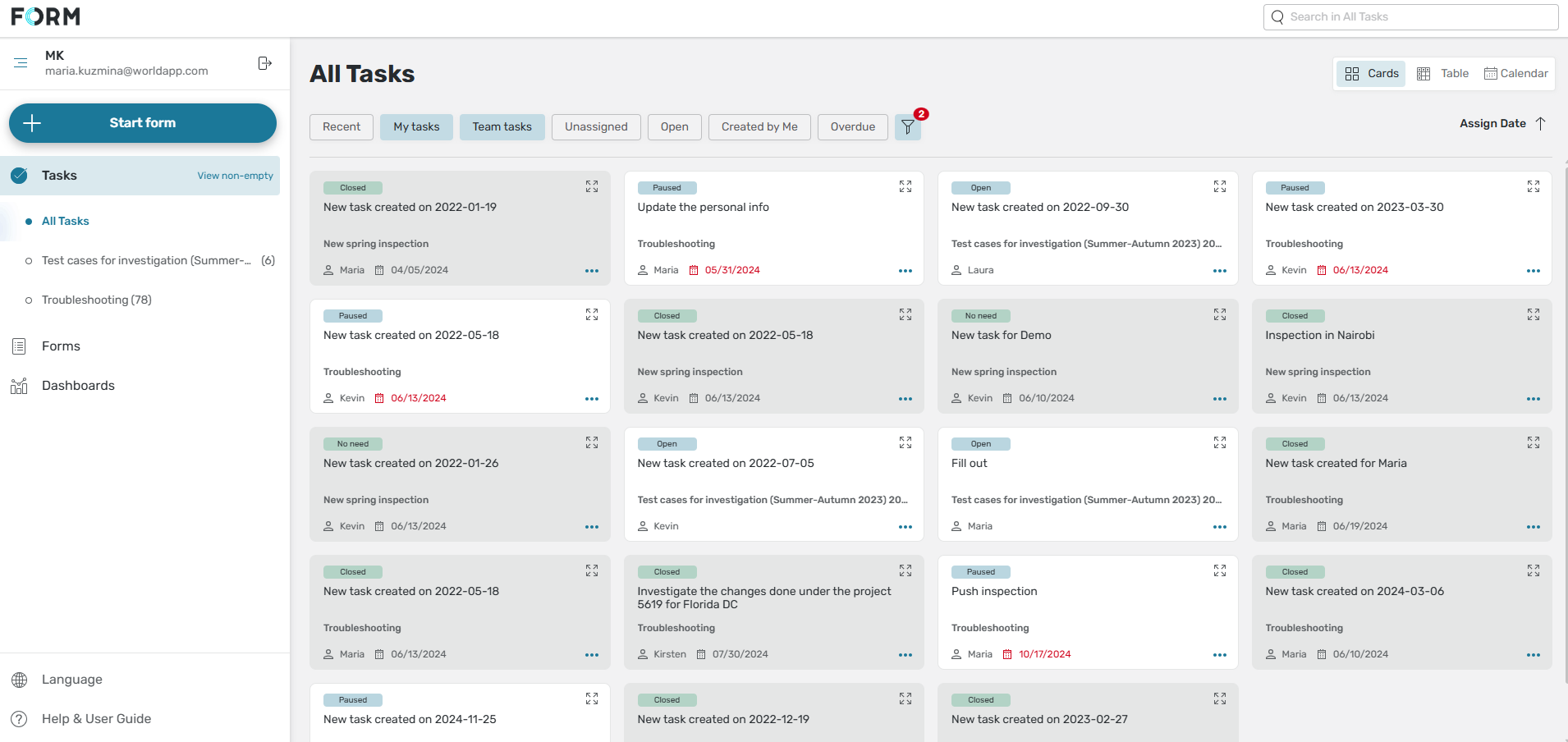Screen dimensions: 1568x742
Task: Open the filter funnel icon with badge
Action: tap(907, 127)
